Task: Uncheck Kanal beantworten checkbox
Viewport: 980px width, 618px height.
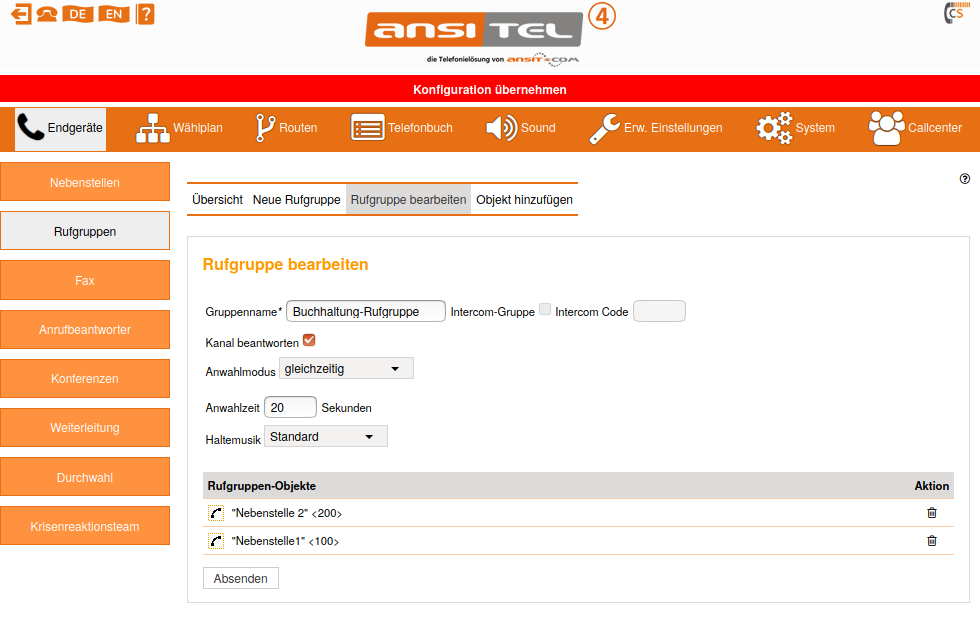Action: tap(309, 340)
